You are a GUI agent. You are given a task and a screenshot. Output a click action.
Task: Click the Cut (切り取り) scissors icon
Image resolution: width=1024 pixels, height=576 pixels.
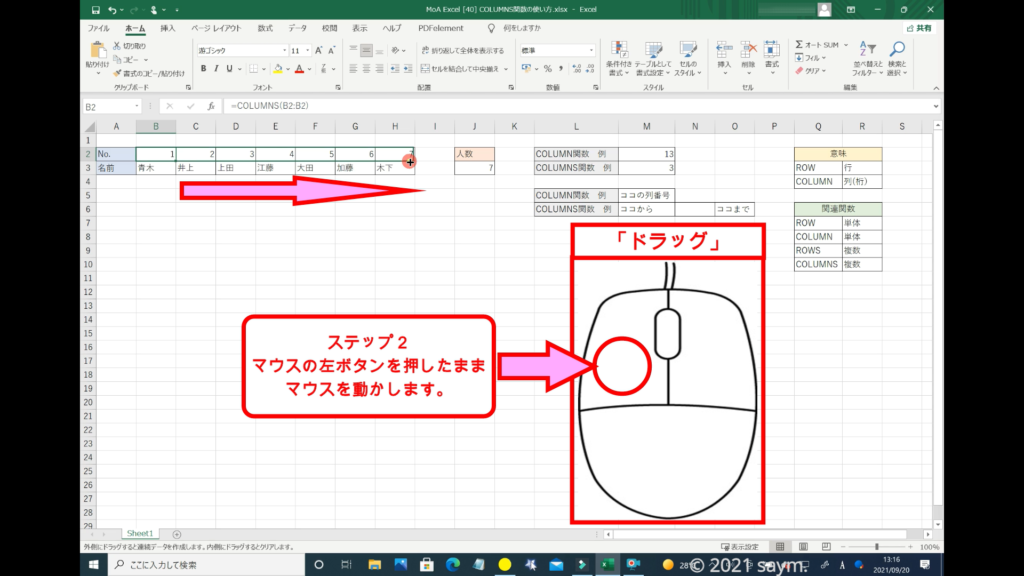[x=118, y=46]
